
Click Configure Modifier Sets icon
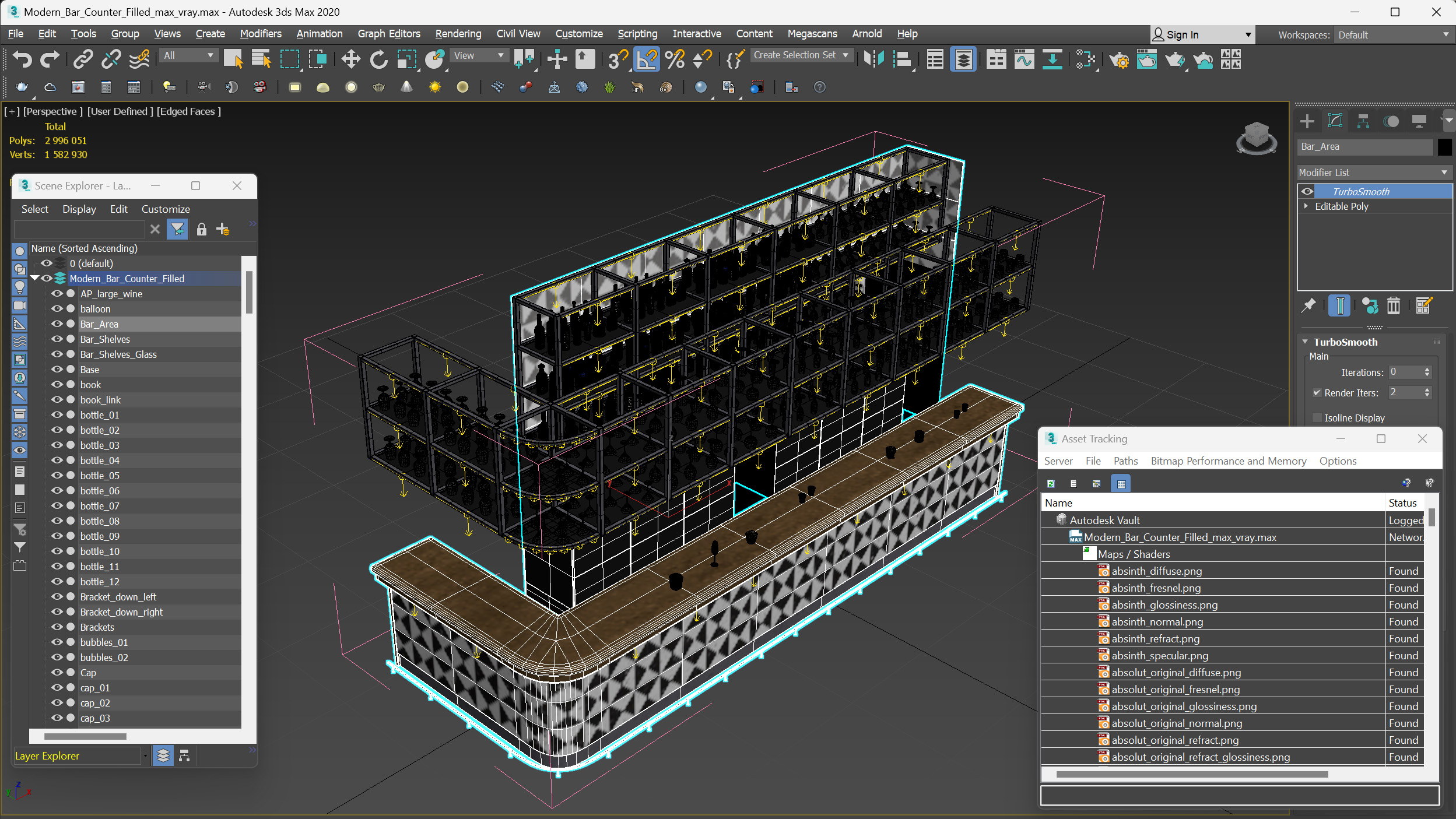(1423, 305)
